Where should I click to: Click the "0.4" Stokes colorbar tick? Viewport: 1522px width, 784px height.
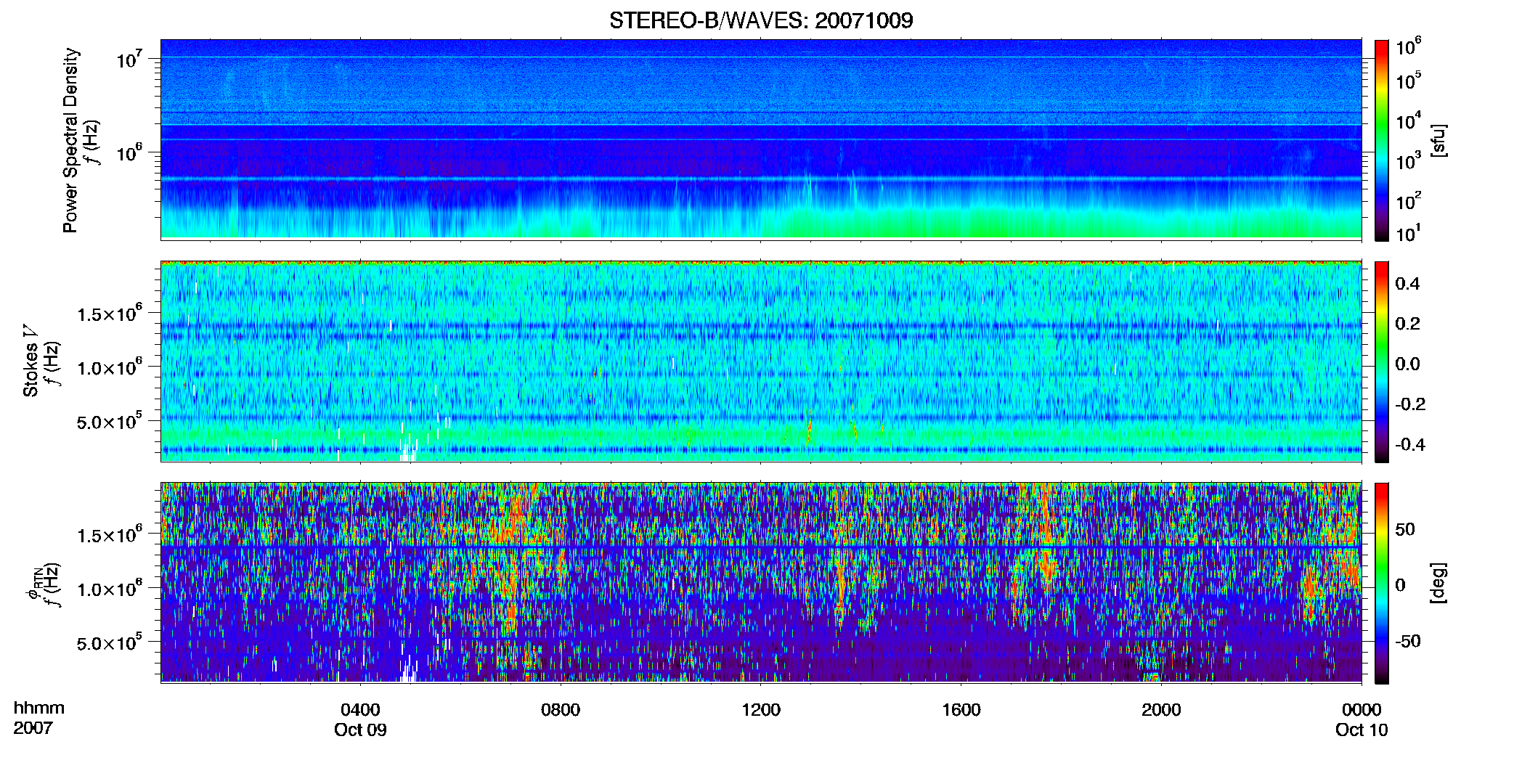(x=1407, y=284)
